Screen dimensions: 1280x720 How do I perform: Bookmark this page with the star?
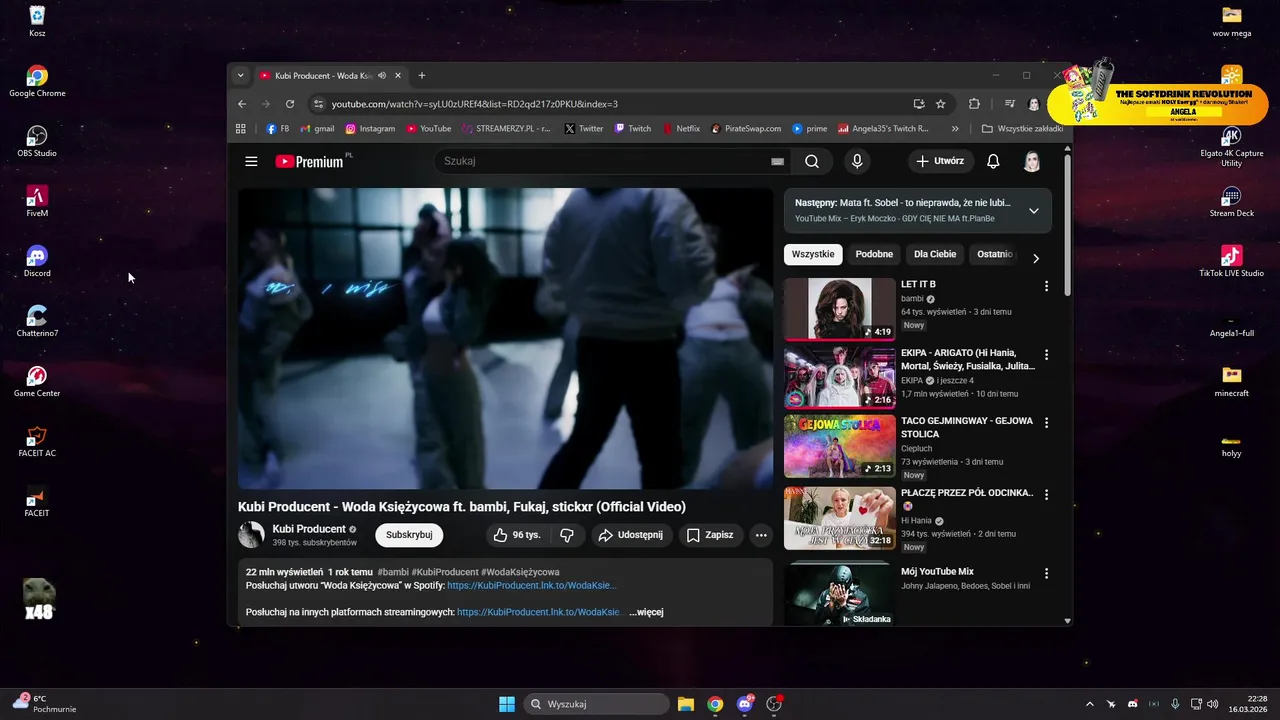pos(941,104)
